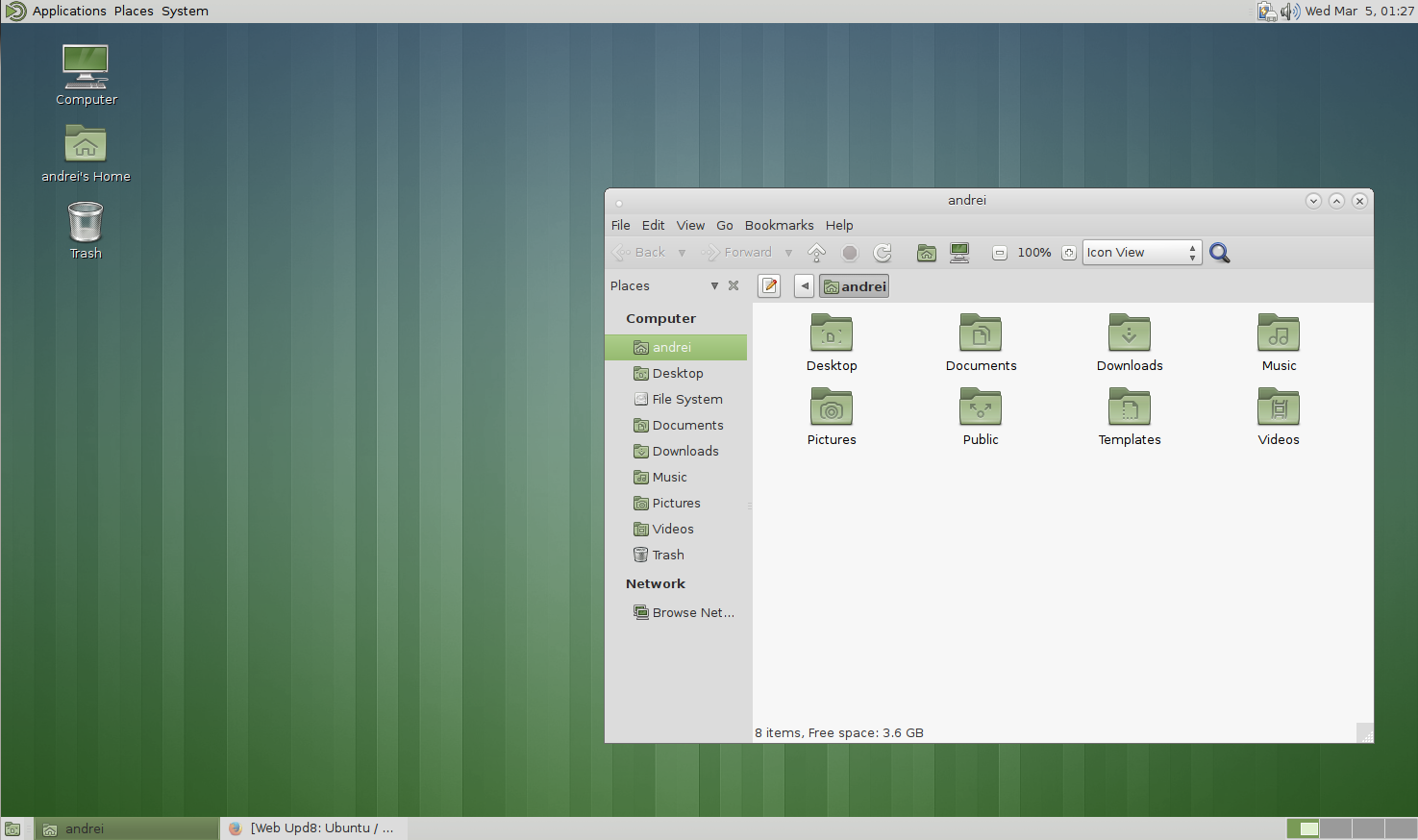Screen dimensions: 1418x840
Task: Click the Computer icon in the toolbar
Action: (x=959, y=252)
